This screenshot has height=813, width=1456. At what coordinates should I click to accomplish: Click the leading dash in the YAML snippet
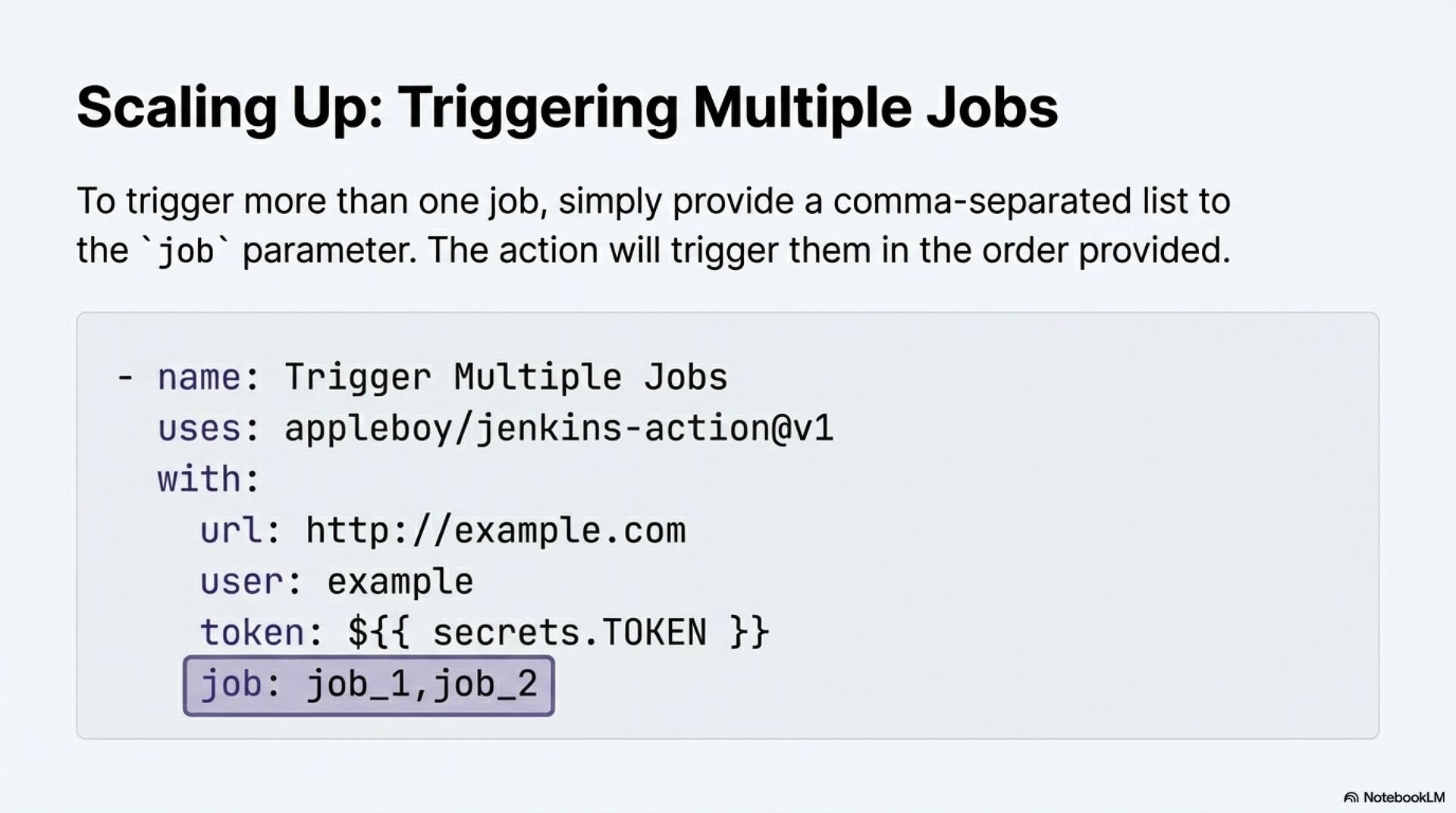pos(125,377)
